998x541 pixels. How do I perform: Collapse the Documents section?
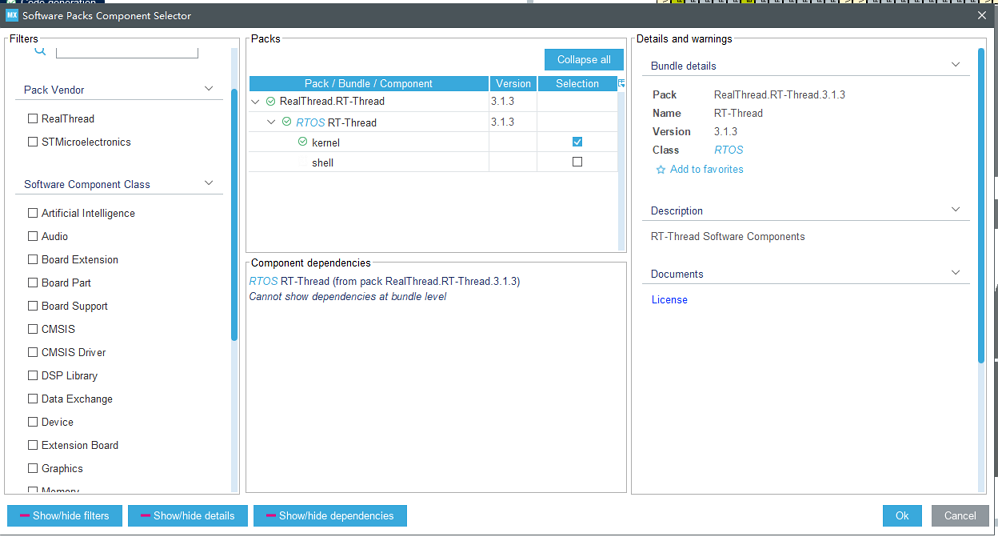(x=955, y=272)
